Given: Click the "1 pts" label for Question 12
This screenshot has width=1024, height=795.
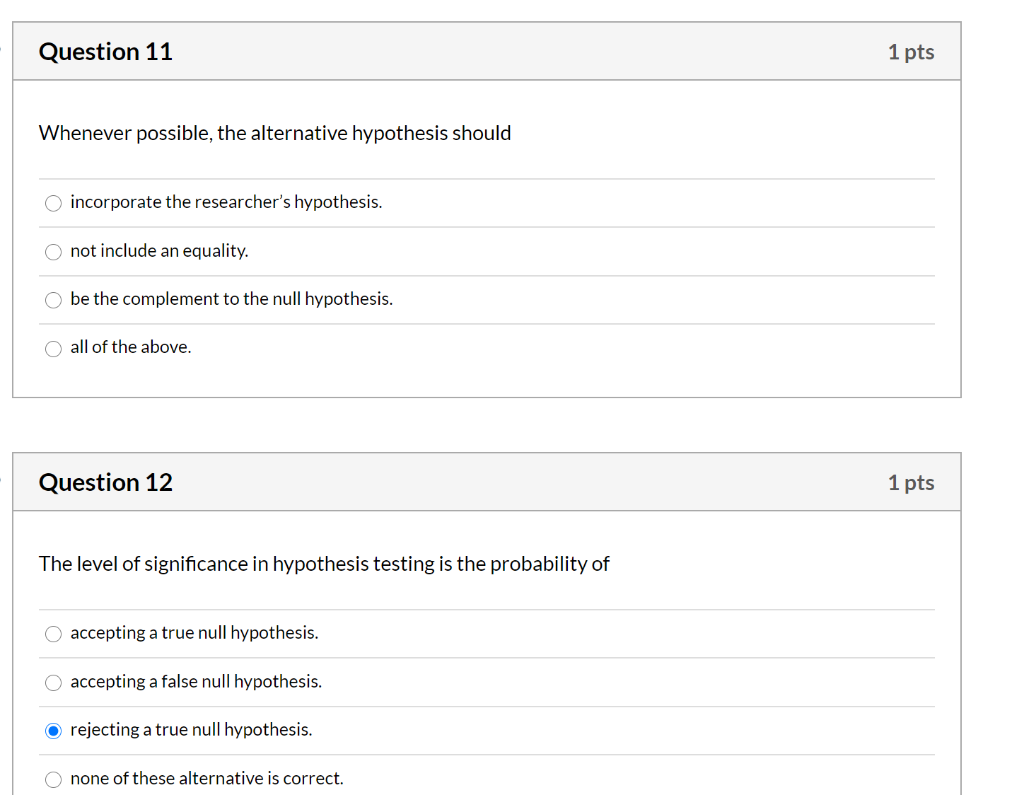Looking at the screenshot, I should [x=911, y=482].
